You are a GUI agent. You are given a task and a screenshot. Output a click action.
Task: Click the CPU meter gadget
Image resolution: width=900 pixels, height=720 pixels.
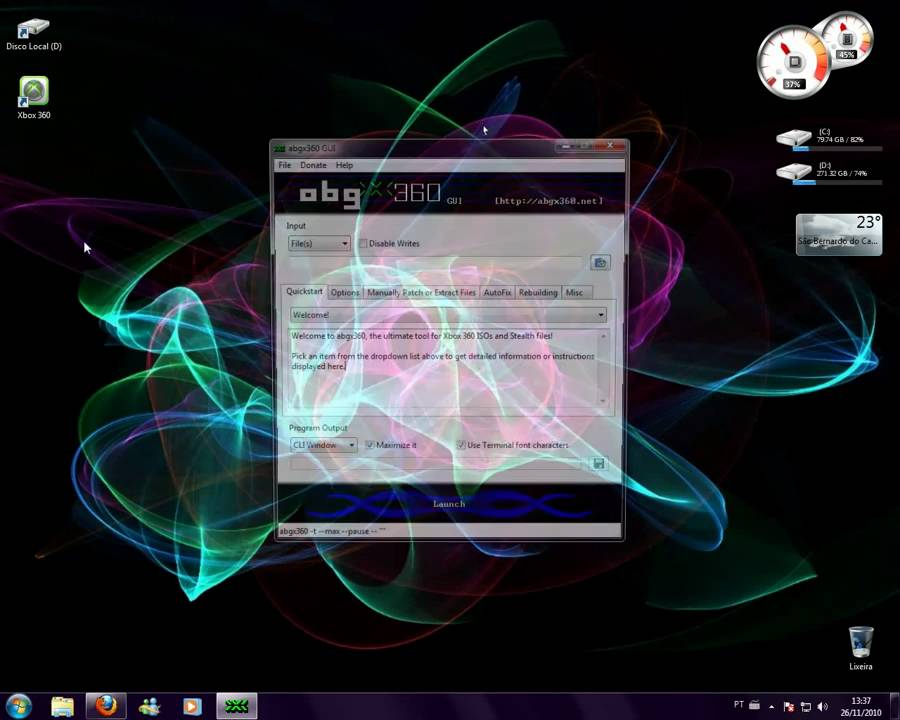tap(793, 62)
